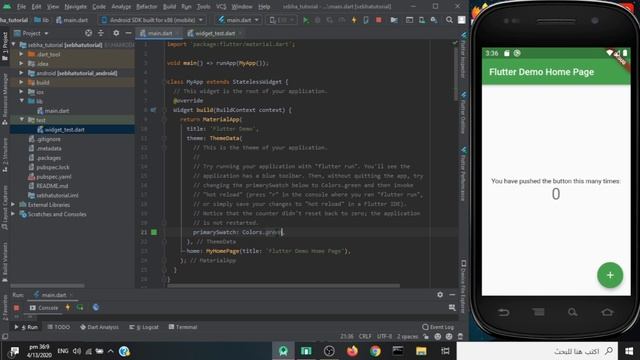
Task: Click the blue globe DevTools icon in Run panel
Action: (96, 307)
